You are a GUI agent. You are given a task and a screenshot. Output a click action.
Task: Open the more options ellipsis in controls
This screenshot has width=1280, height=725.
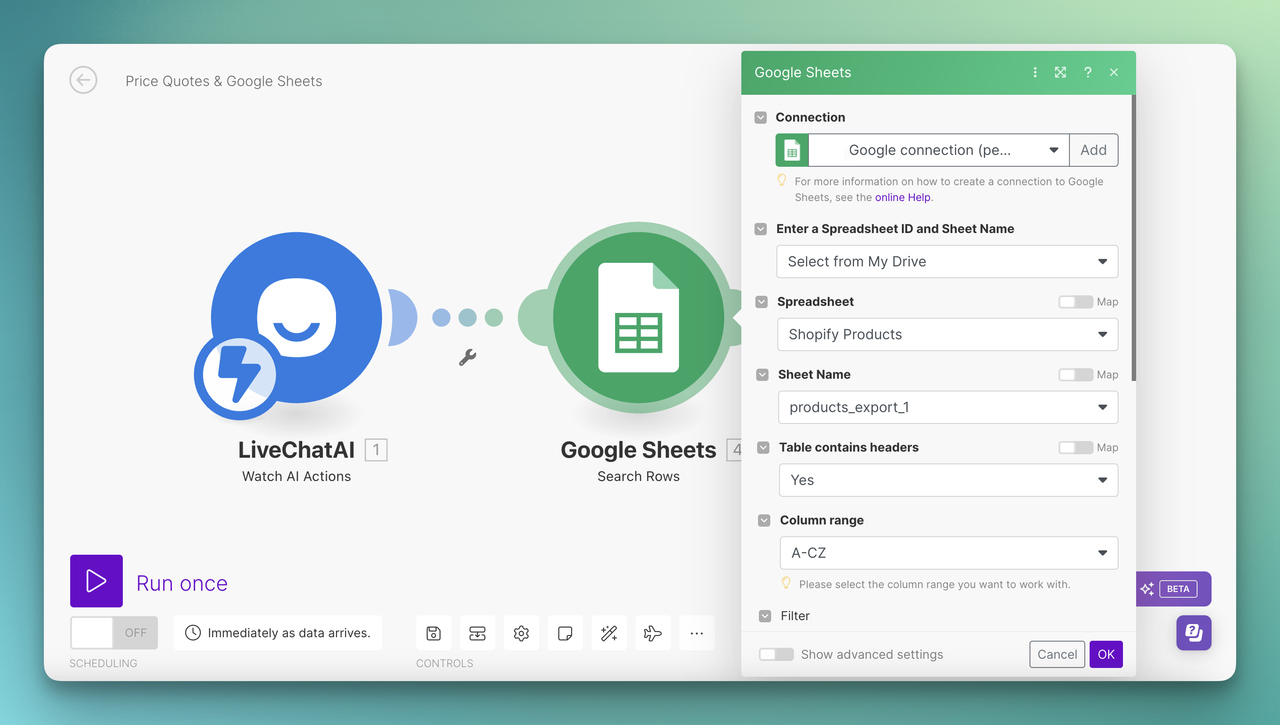click(697, 633)
